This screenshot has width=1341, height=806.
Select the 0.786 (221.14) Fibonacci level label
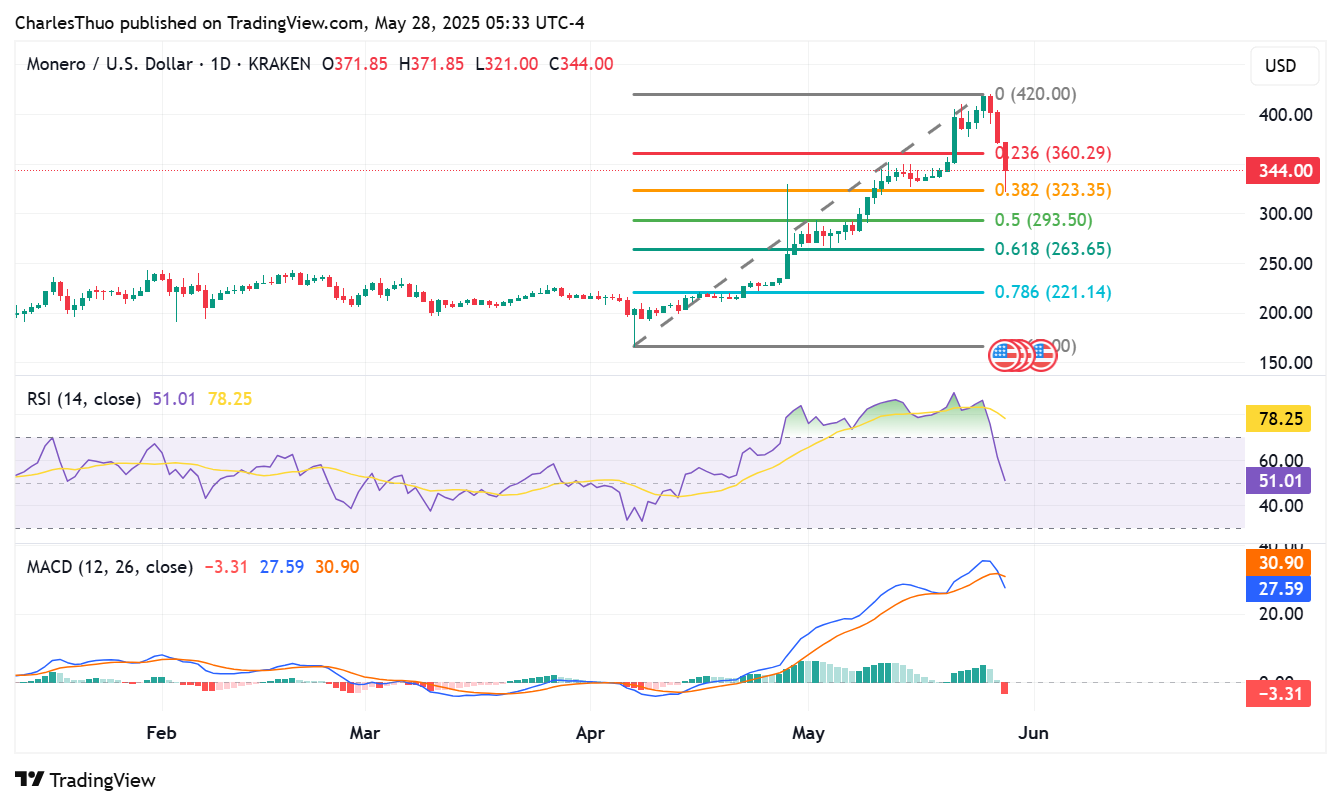pos(1053,292)
